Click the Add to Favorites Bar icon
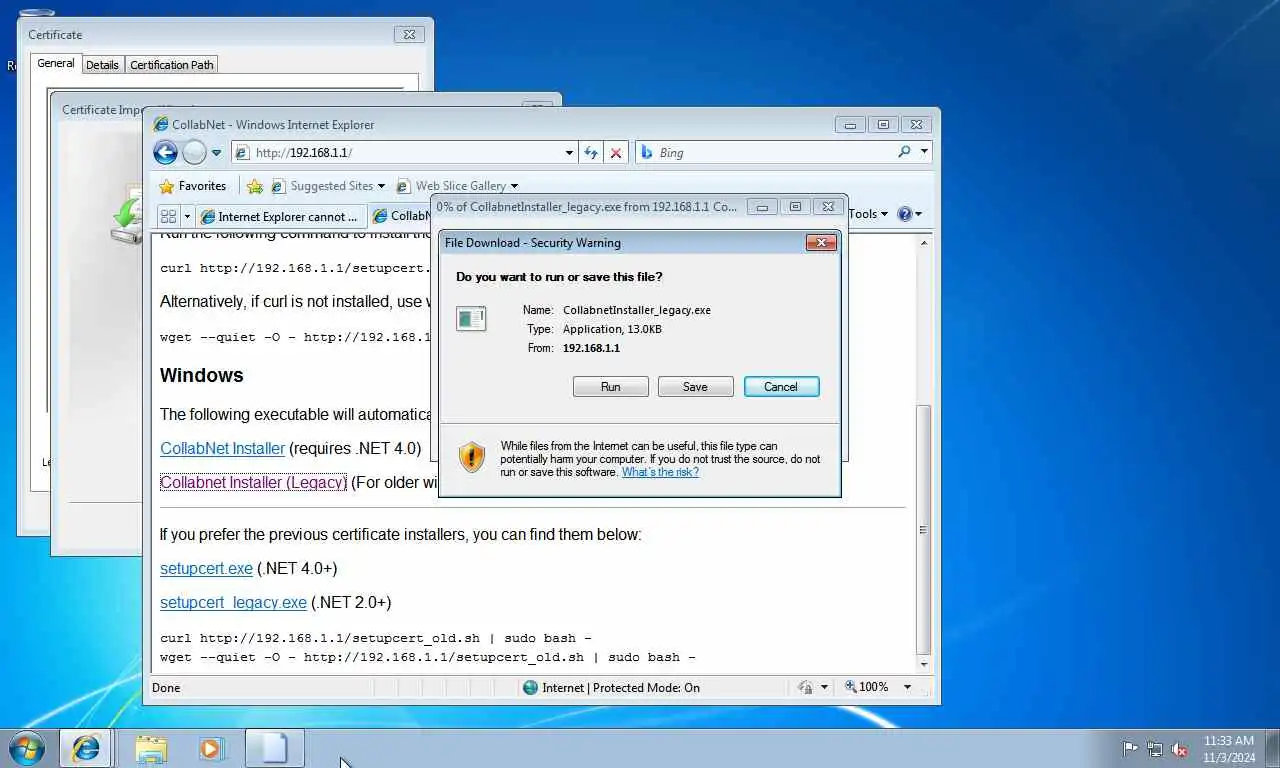This screenshot has width=1280, height=768. [x=255, y=186]
